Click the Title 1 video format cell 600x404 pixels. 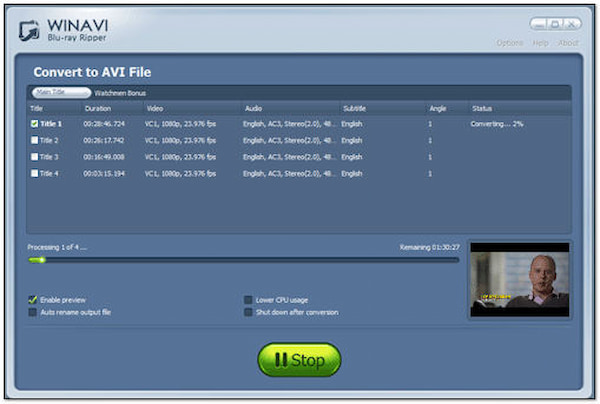[180, 124]
